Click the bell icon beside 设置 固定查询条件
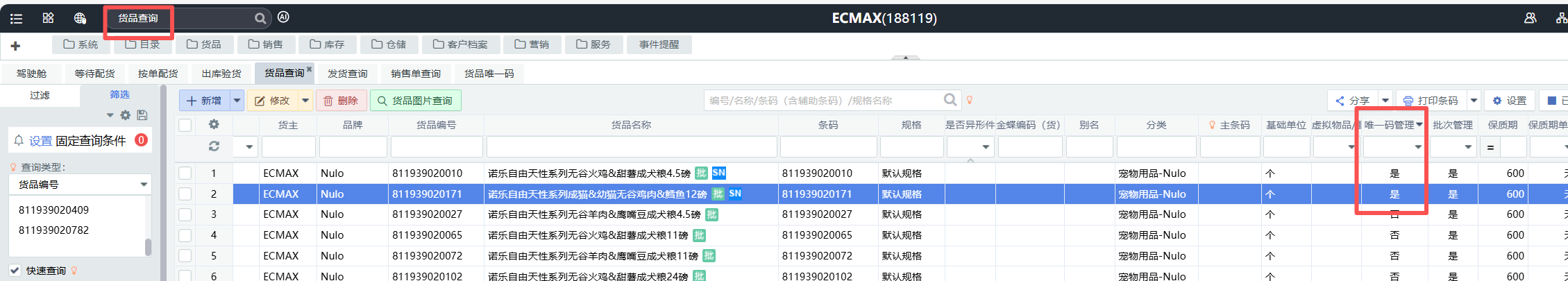1568x281 pixels. tap(19, 140)
